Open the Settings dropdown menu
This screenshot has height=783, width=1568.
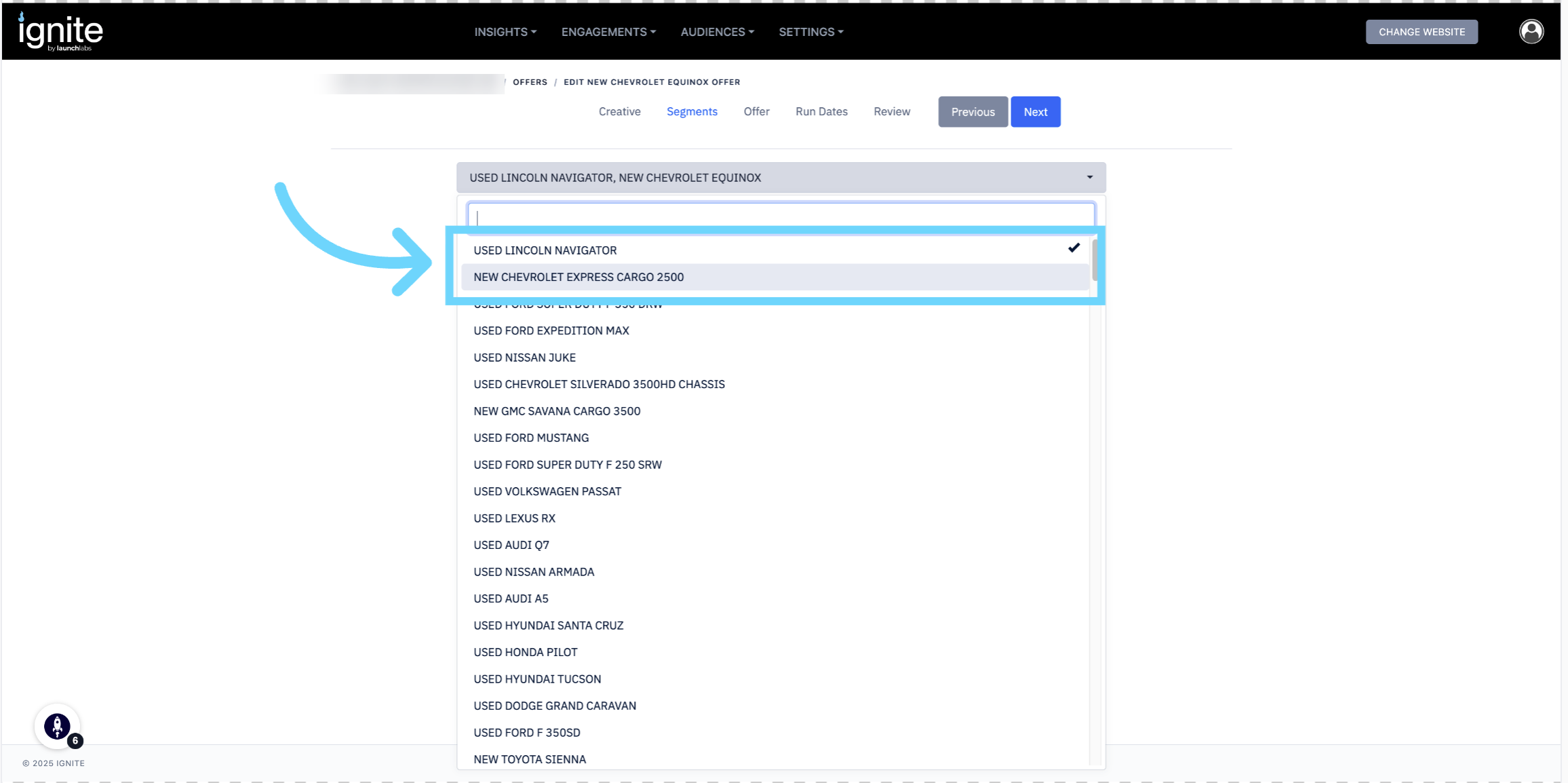810,32
